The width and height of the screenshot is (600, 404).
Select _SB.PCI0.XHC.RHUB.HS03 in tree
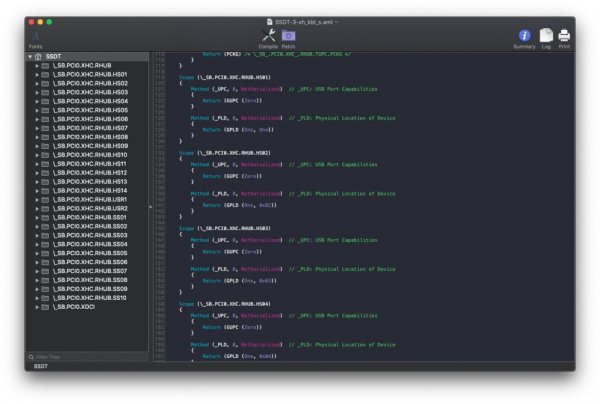[90, 92]
